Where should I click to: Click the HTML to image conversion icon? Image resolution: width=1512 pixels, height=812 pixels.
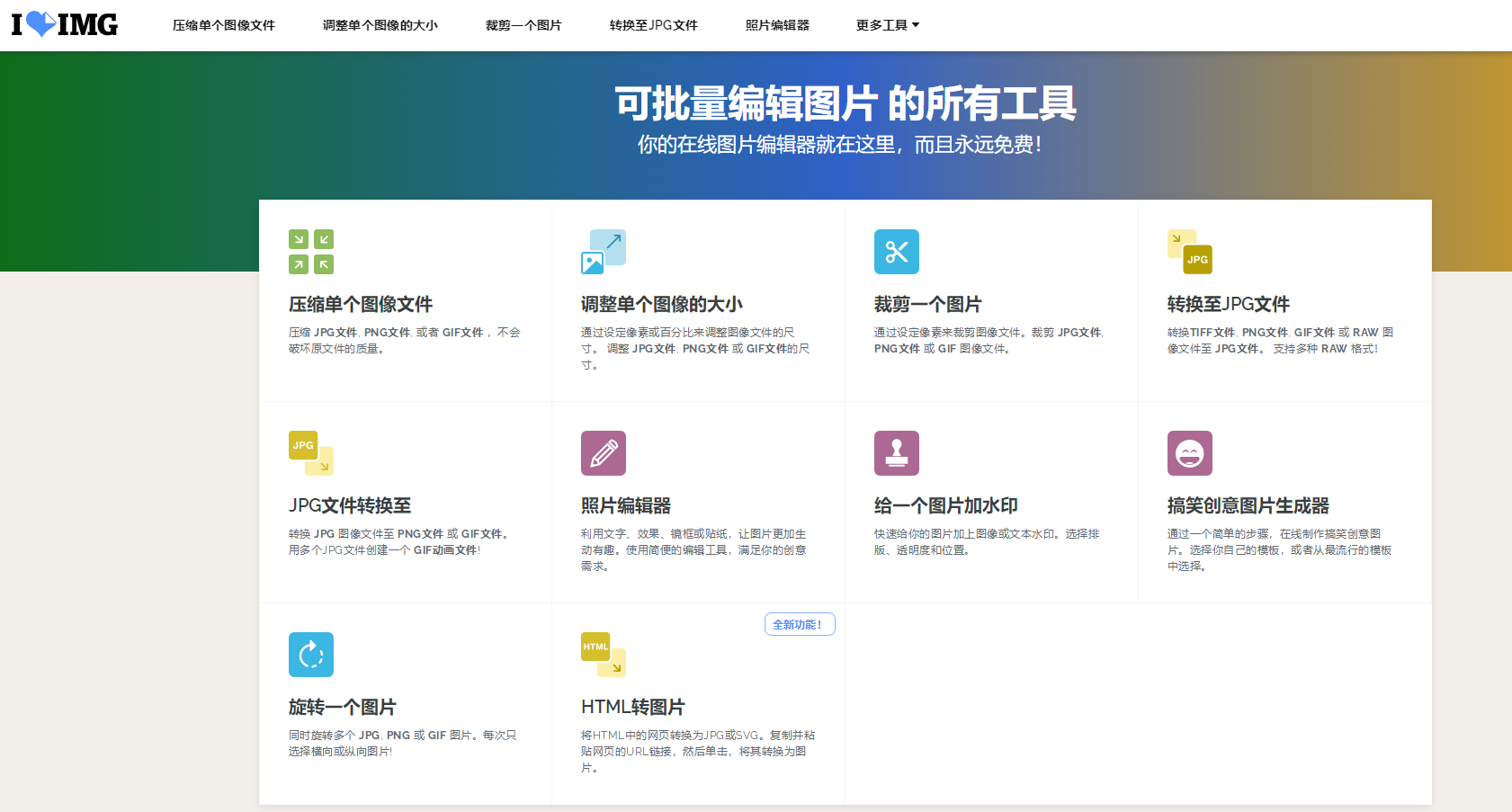point(604,655)
